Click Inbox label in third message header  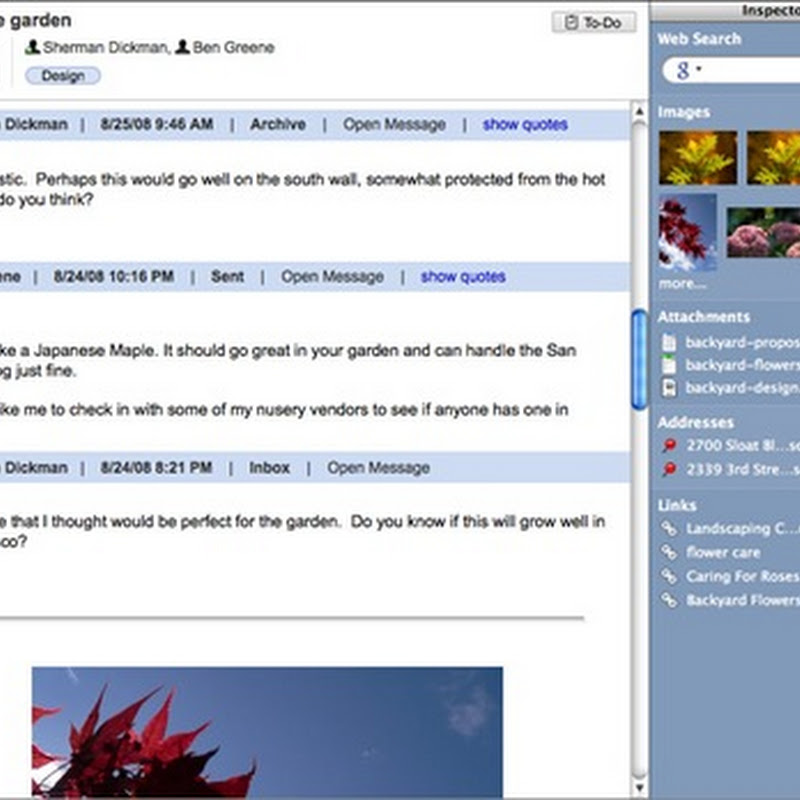pyautogui.click(x=269, y=467)
